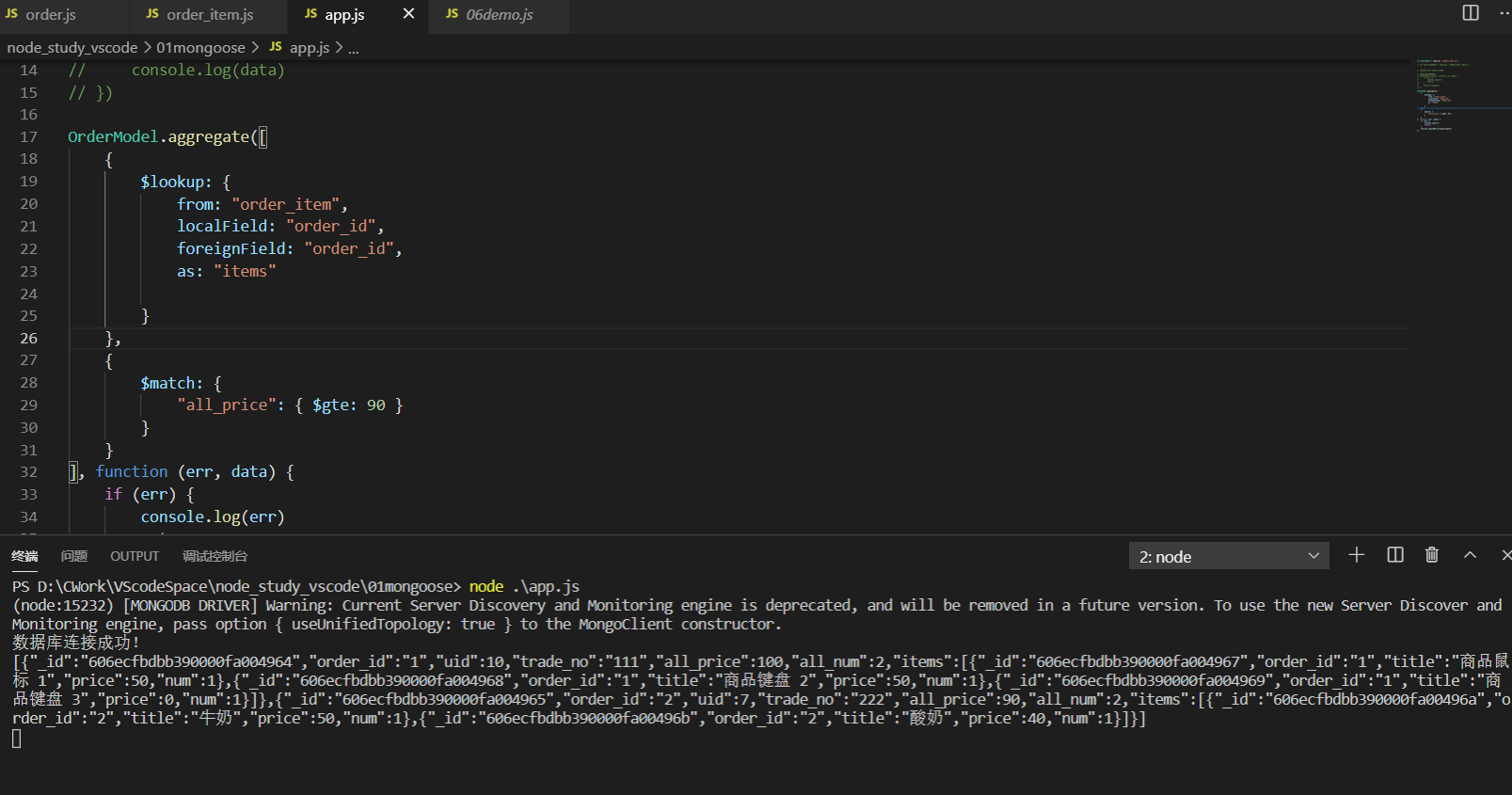
Task: Click line number 17 in gutter
Action: click(28, 137)
